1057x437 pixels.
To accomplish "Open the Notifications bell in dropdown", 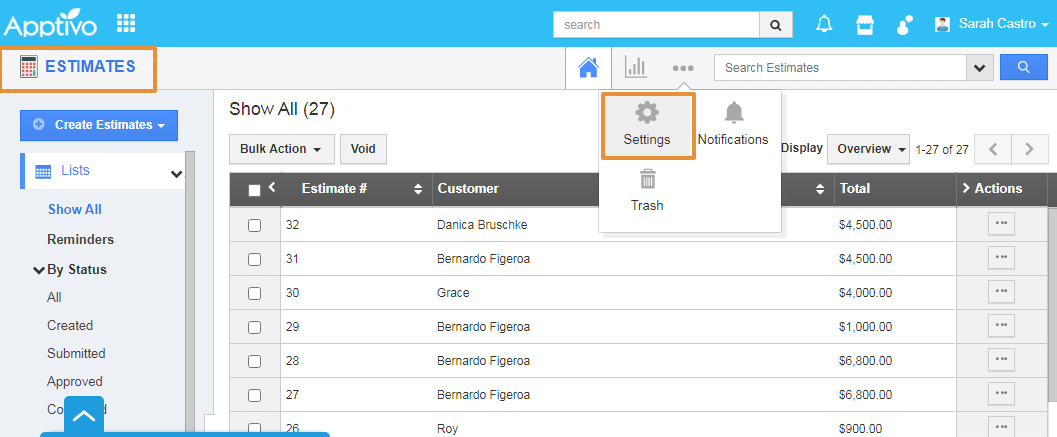I will [734, 113].
